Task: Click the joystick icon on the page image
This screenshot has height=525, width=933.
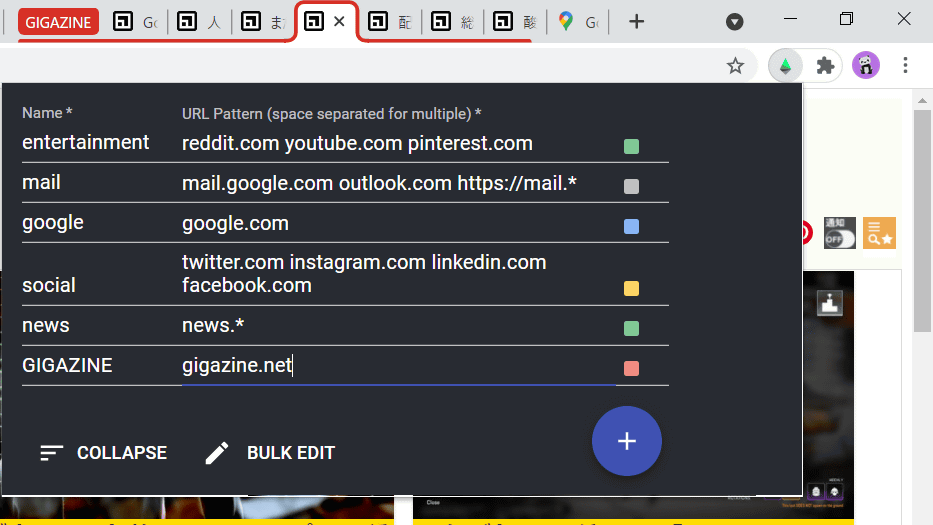Action: coord(829,303)
